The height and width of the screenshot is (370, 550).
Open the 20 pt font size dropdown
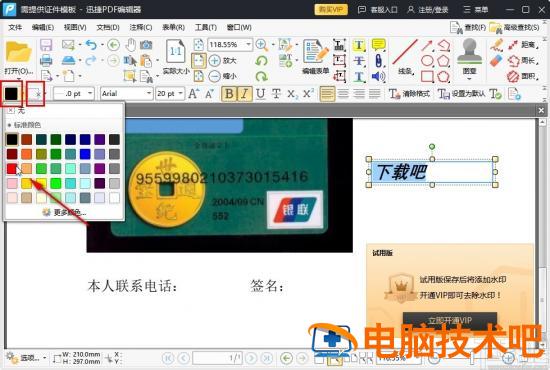[x=181, y=93]
